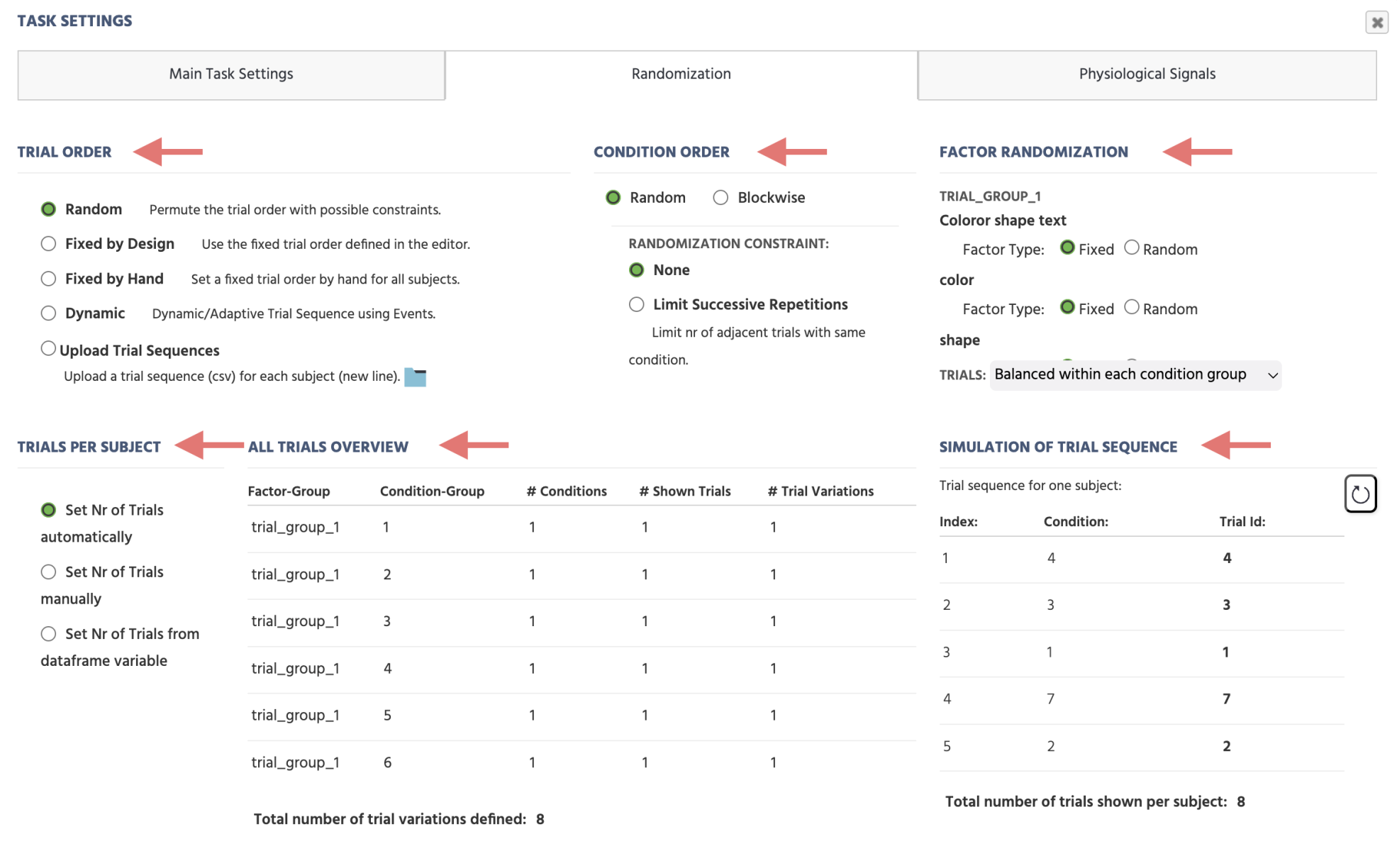Set randomization constraint to None
Screen dimensions: 1397x868
[636, 269]
